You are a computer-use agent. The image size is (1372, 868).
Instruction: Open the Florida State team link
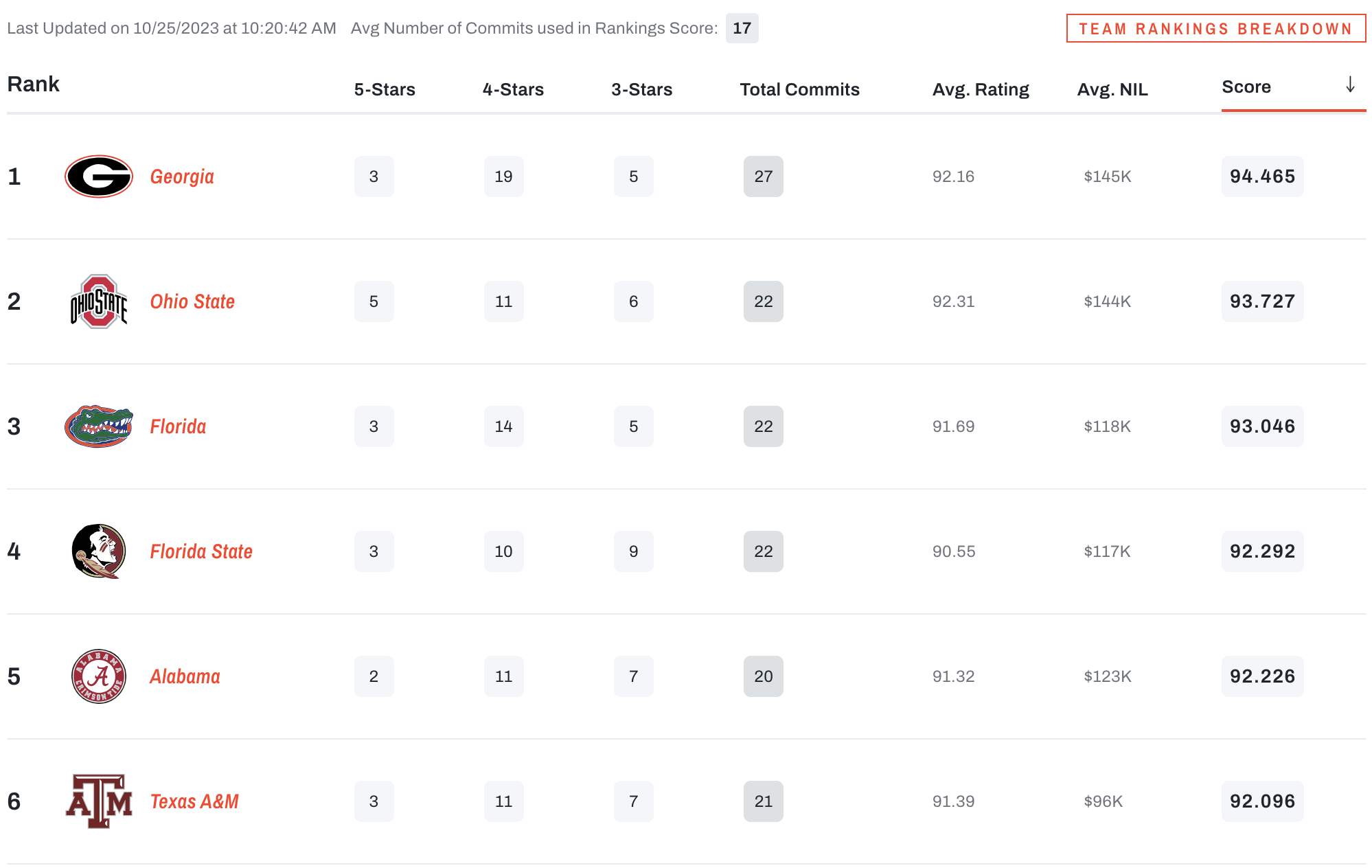click(x=201, y=552)
